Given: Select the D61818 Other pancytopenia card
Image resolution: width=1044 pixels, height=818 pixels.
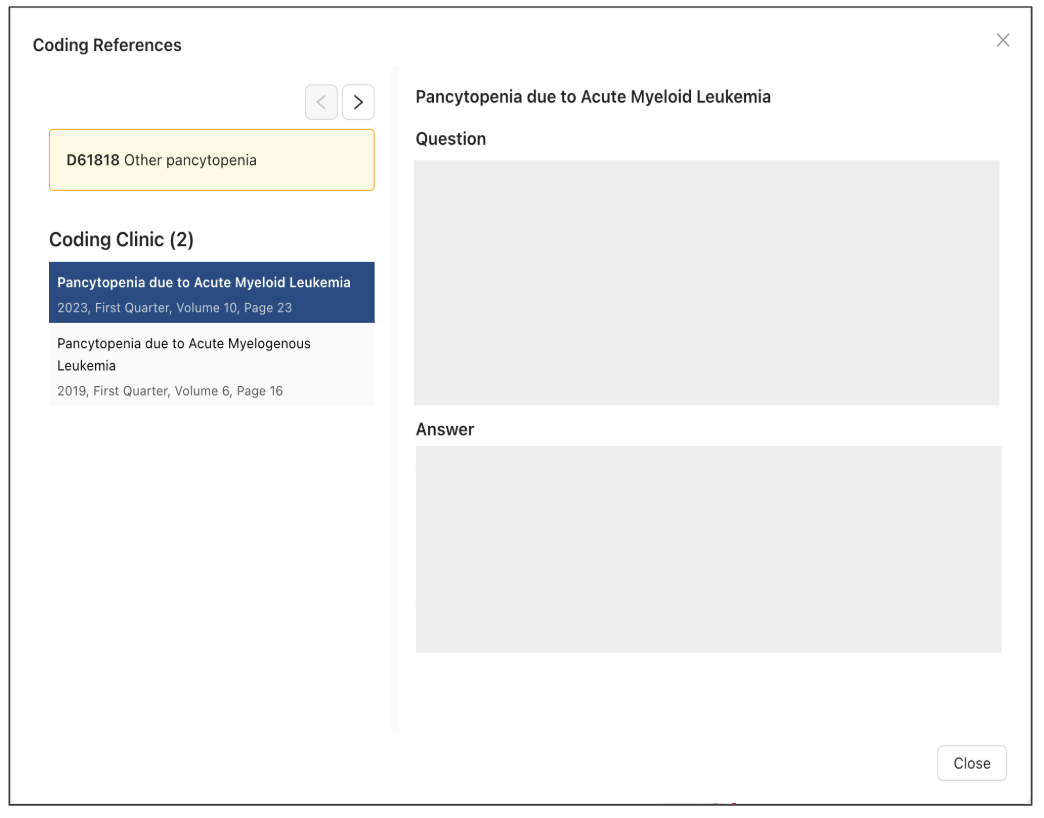Looking at the screenshot, I should click(x=212, y=160).
